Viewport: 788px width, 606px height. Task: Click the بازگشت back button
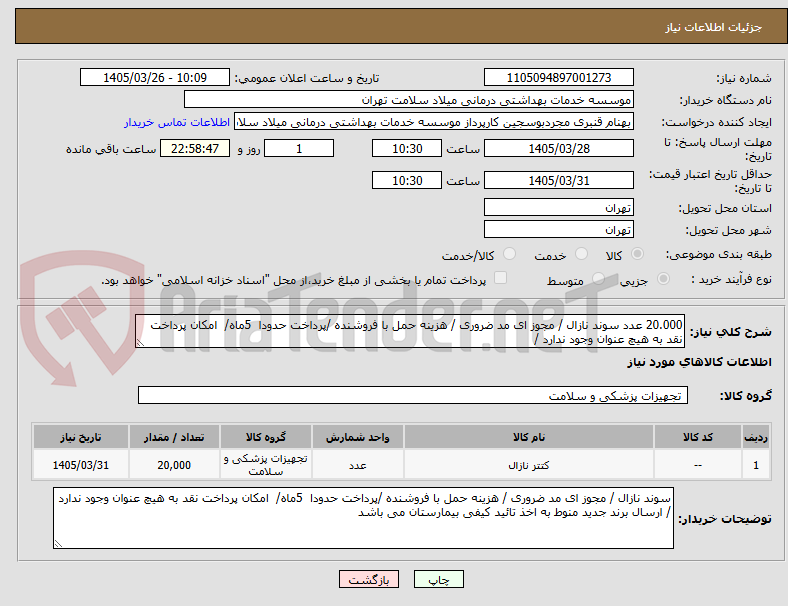369,579
